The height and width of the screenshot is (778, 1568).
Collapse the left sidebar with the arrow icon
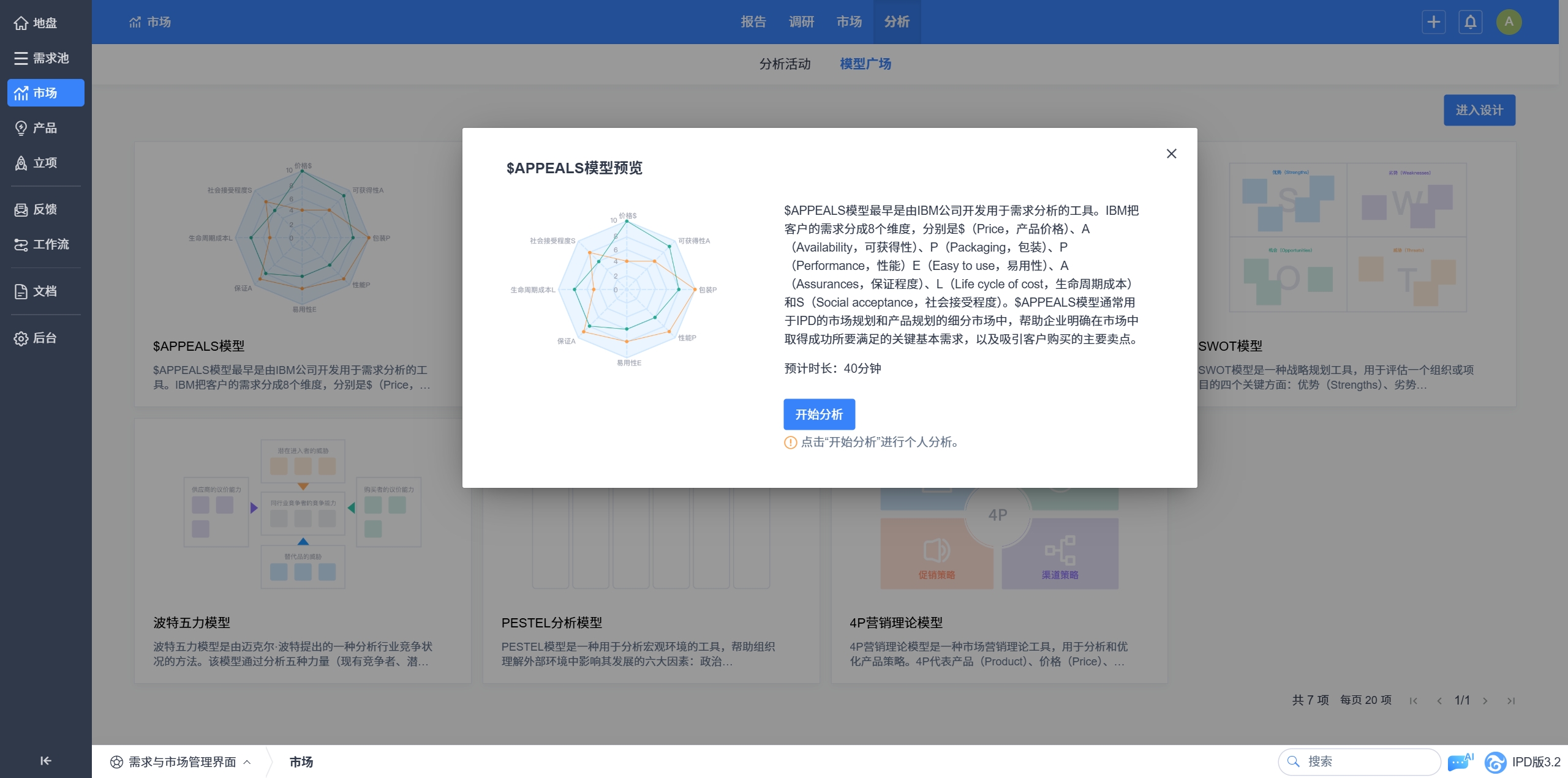click(45, 761)
